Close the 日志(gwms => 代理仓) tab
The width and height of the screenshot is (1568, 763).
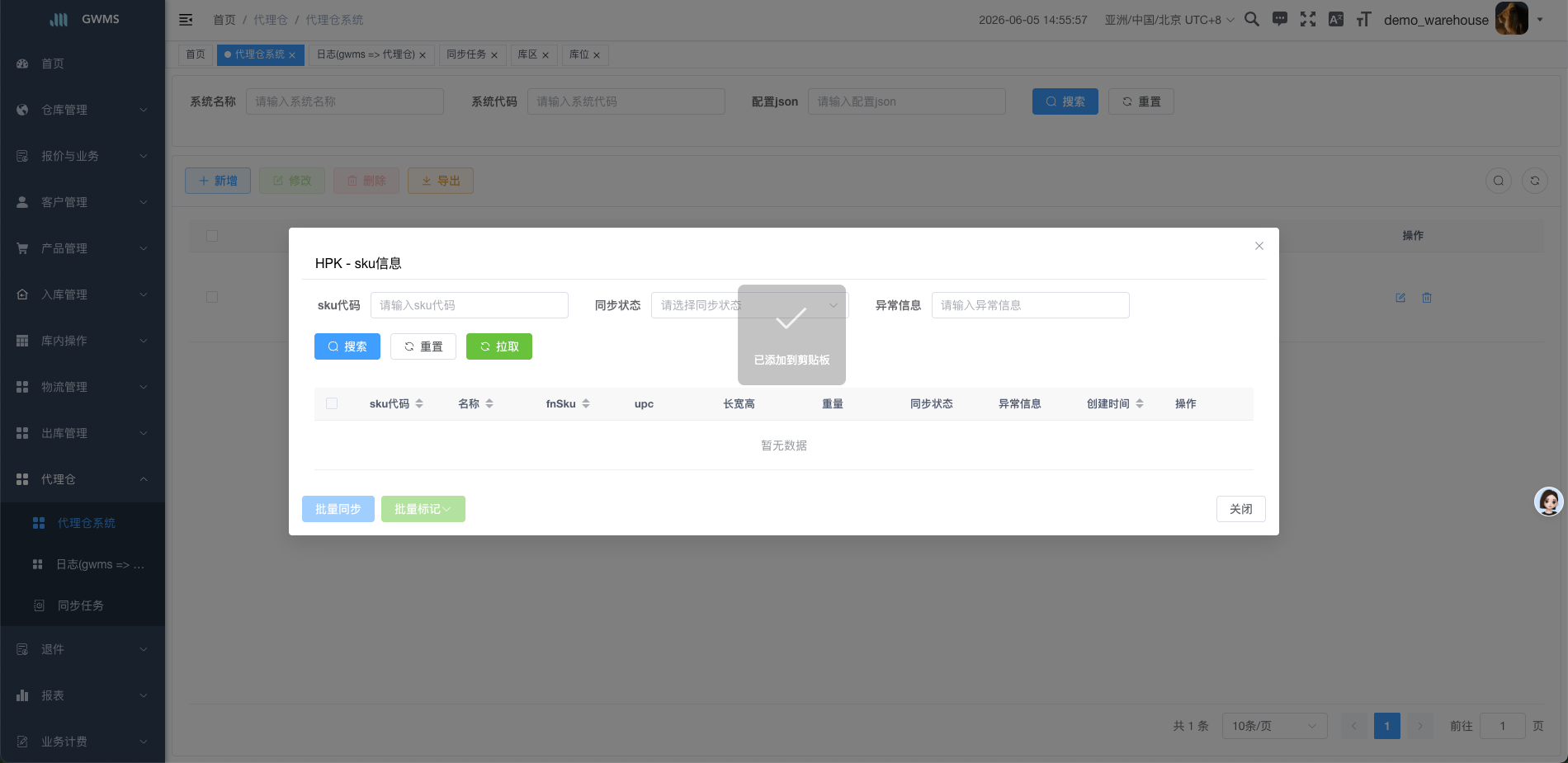tap(423, 55)
